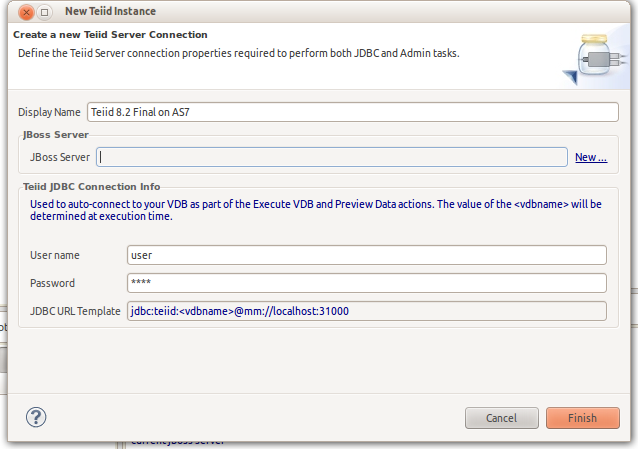Click the 'JDBC URL Template' label
This screenshot has height=449, width=638.
coord(75,311)
